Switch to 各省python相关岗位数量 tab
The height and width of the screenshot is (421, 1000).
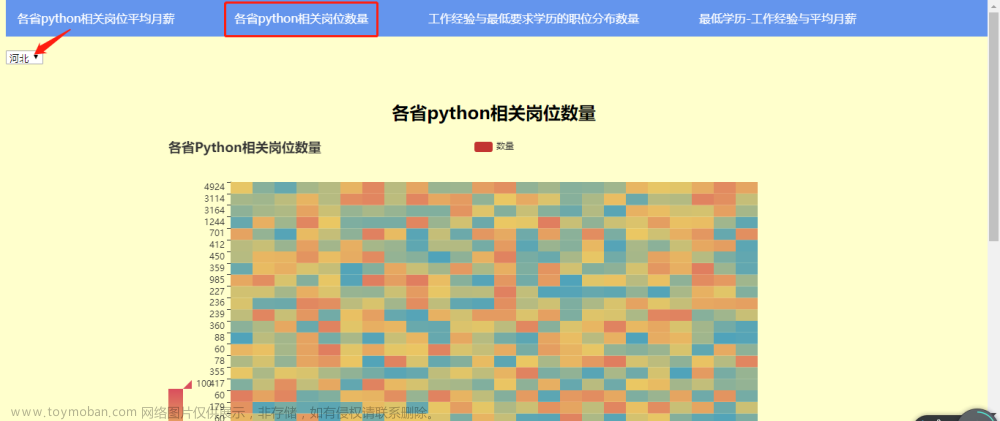click(x=301, y=19)
